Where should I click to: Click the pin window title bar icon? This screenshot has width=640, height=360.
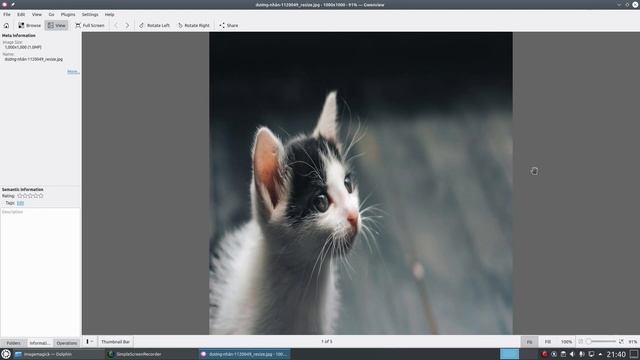coord(13,4)
